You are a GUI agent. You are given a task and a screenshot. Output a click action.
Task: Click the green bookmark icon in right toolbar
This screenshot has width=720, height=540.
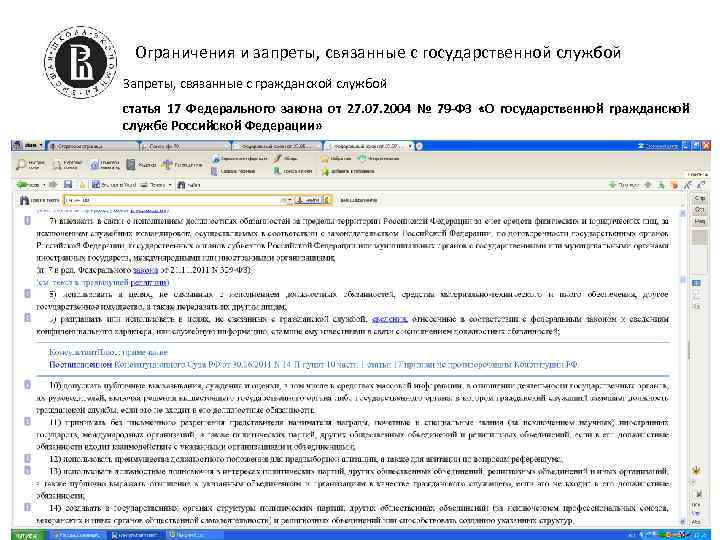[x=661, y=185]
